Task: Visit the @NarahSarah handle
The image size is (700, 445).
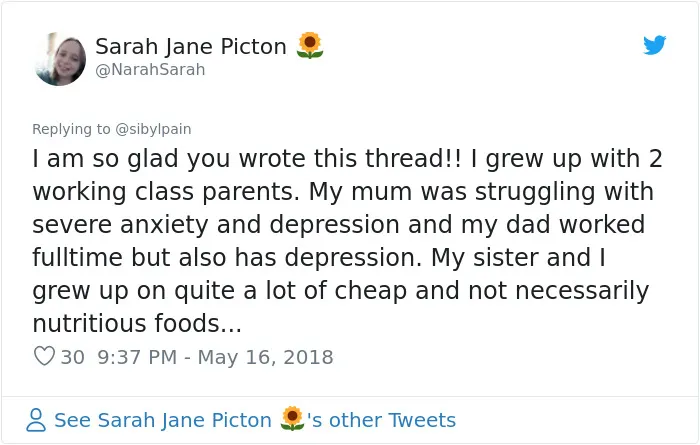Action: tap(150, 70)
